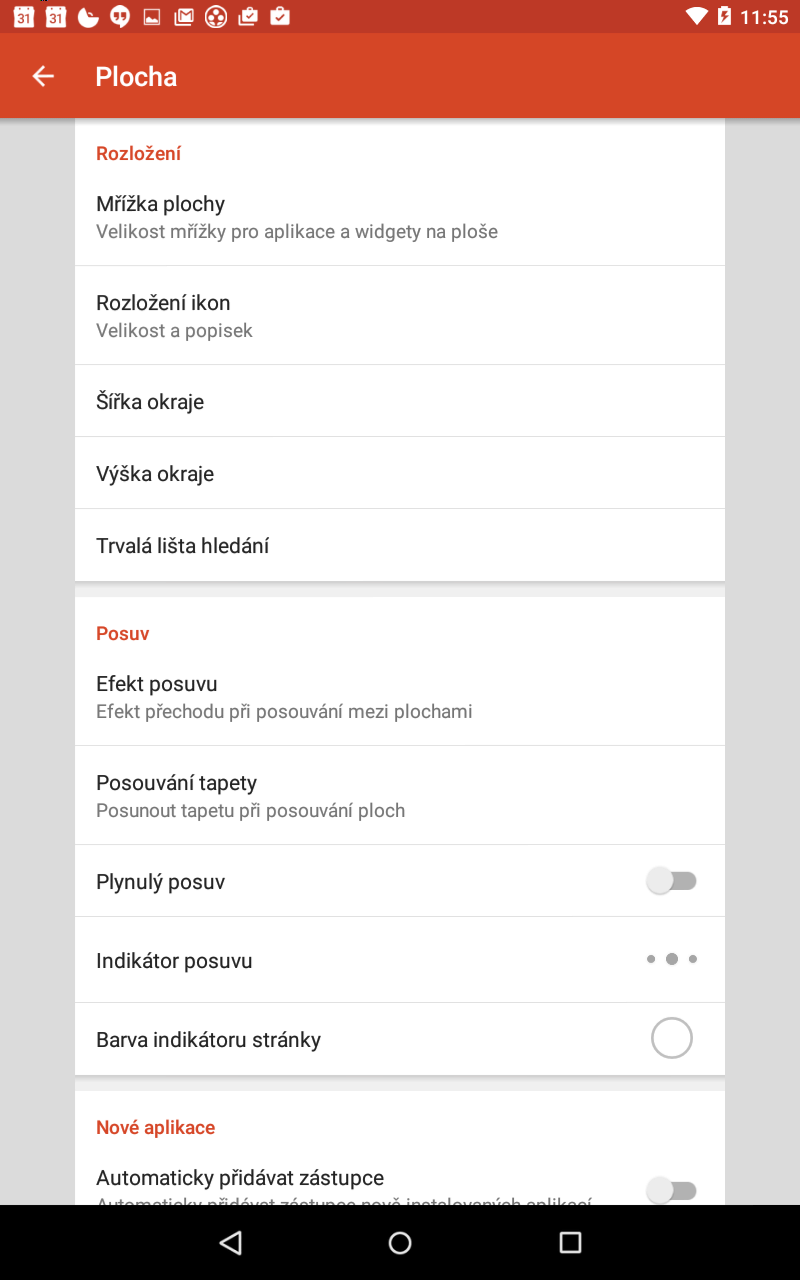Screen dimensions: 800x1280
Task: Toggle the Plynulý posuv switch
Action: (671, 881)
